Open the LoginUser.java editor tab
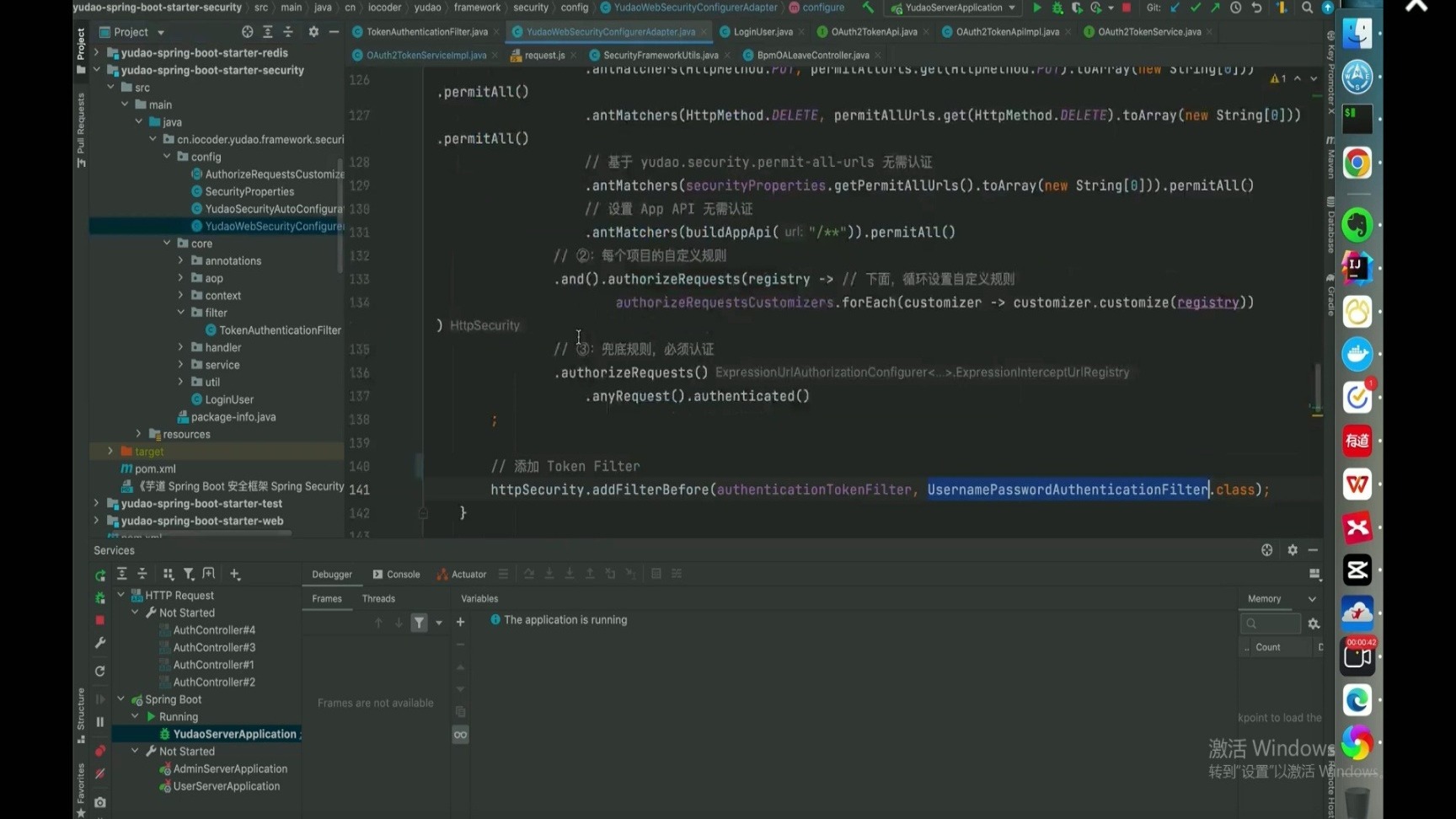The image size is (1456, 819). [x=762, y=32]
